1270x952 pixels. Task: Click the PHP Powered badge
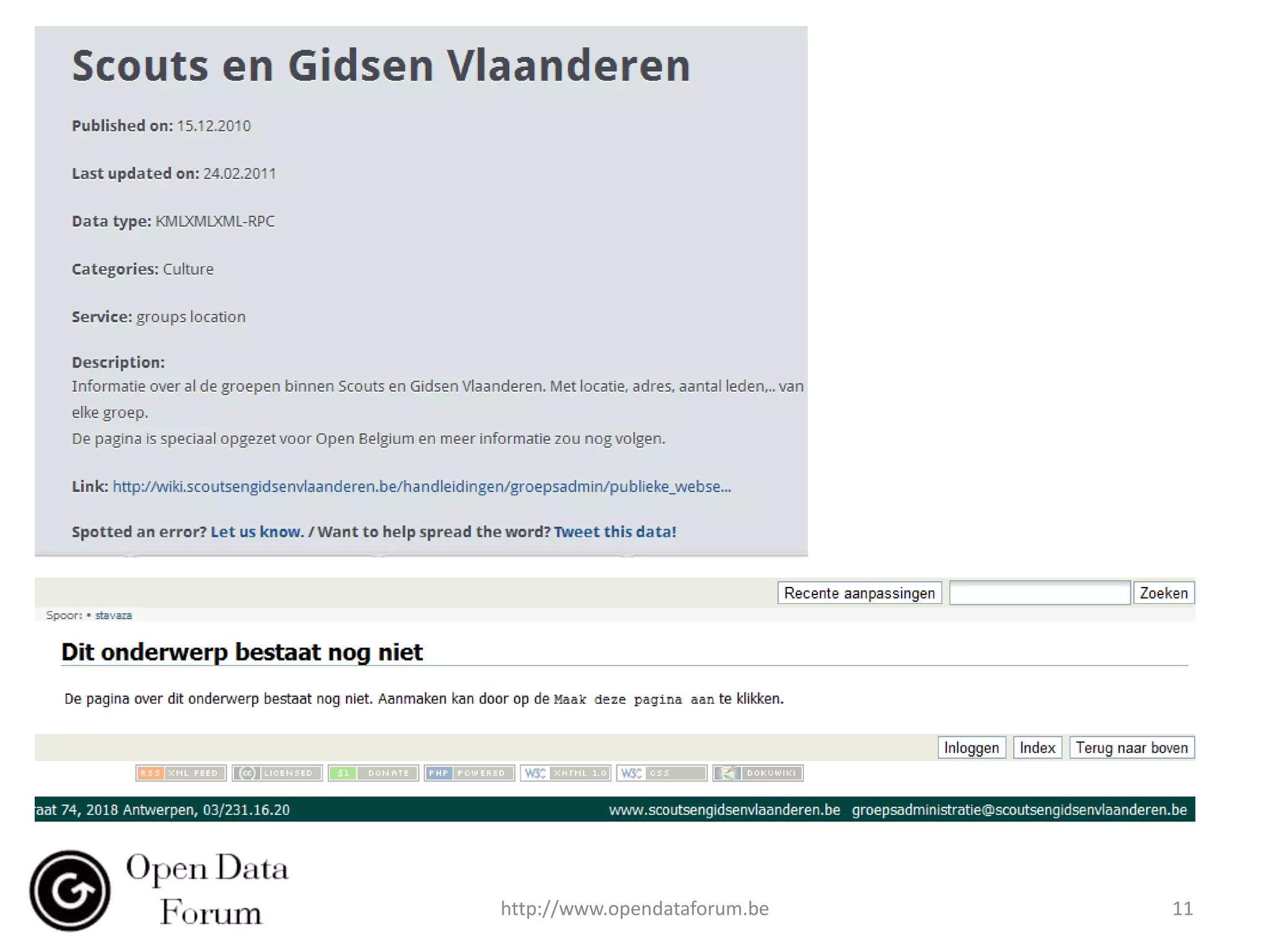[469, 773]
